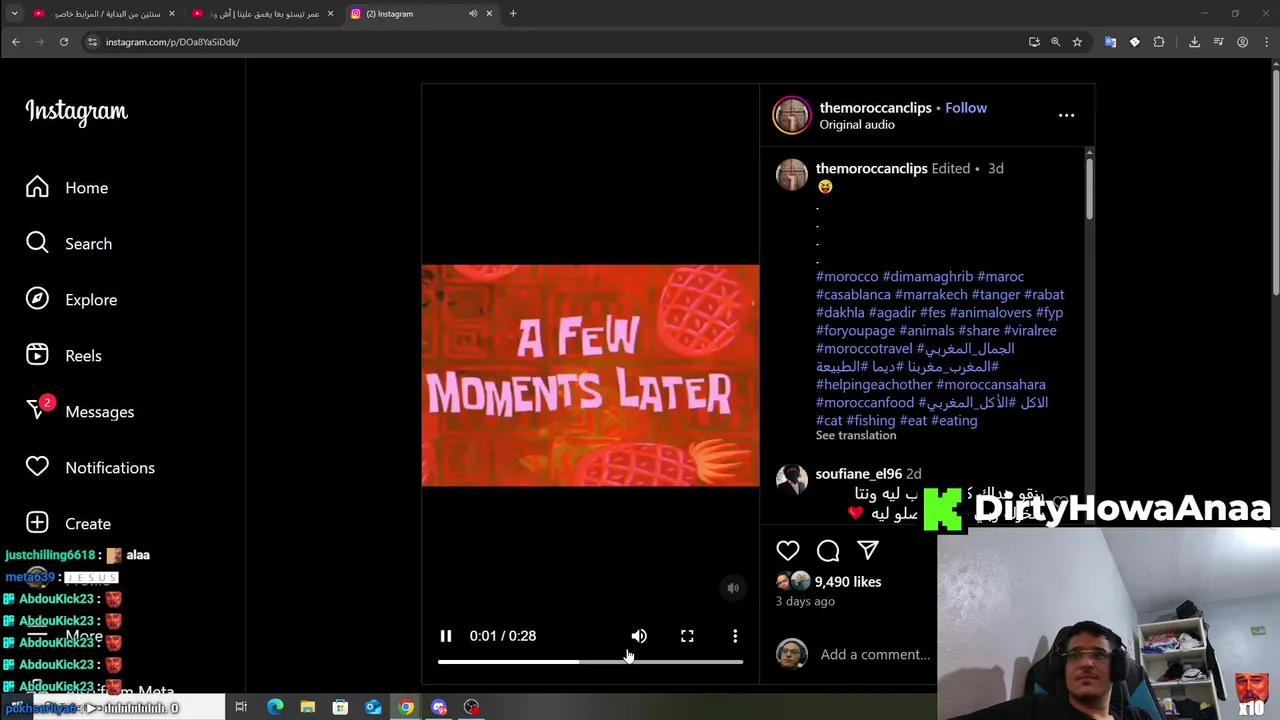Go to the Explore page
The image size is (1280, 720).
click(x=72, y=300)
